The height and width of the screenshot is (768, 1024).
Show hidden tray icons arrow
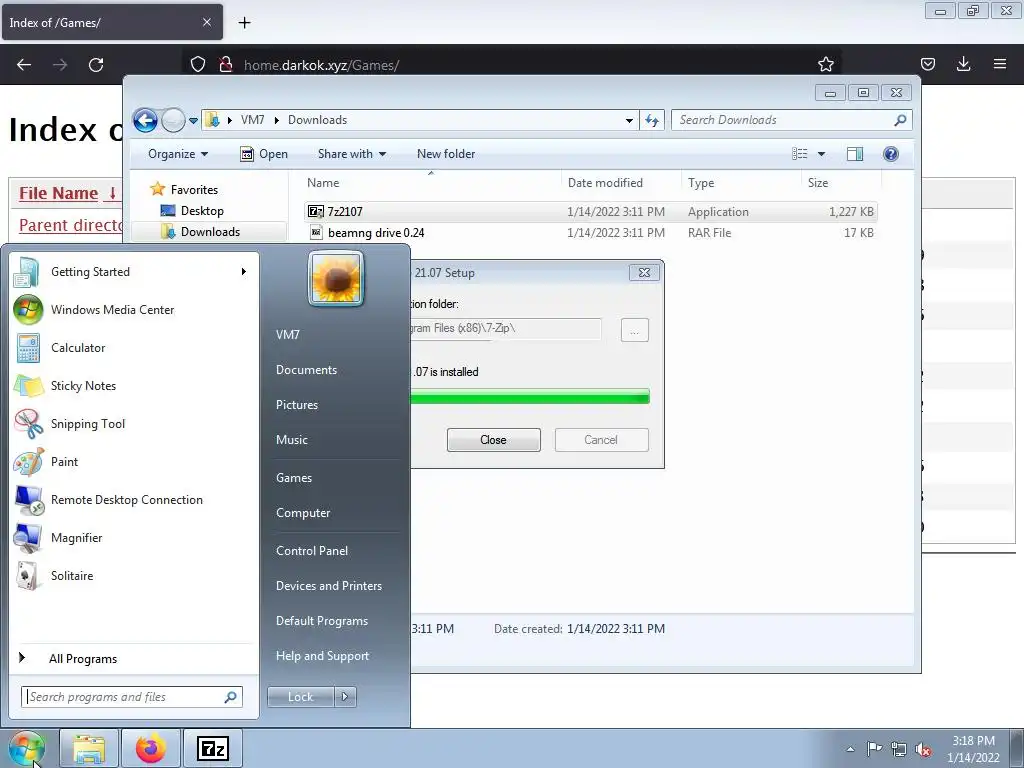(x=850, y=749)
